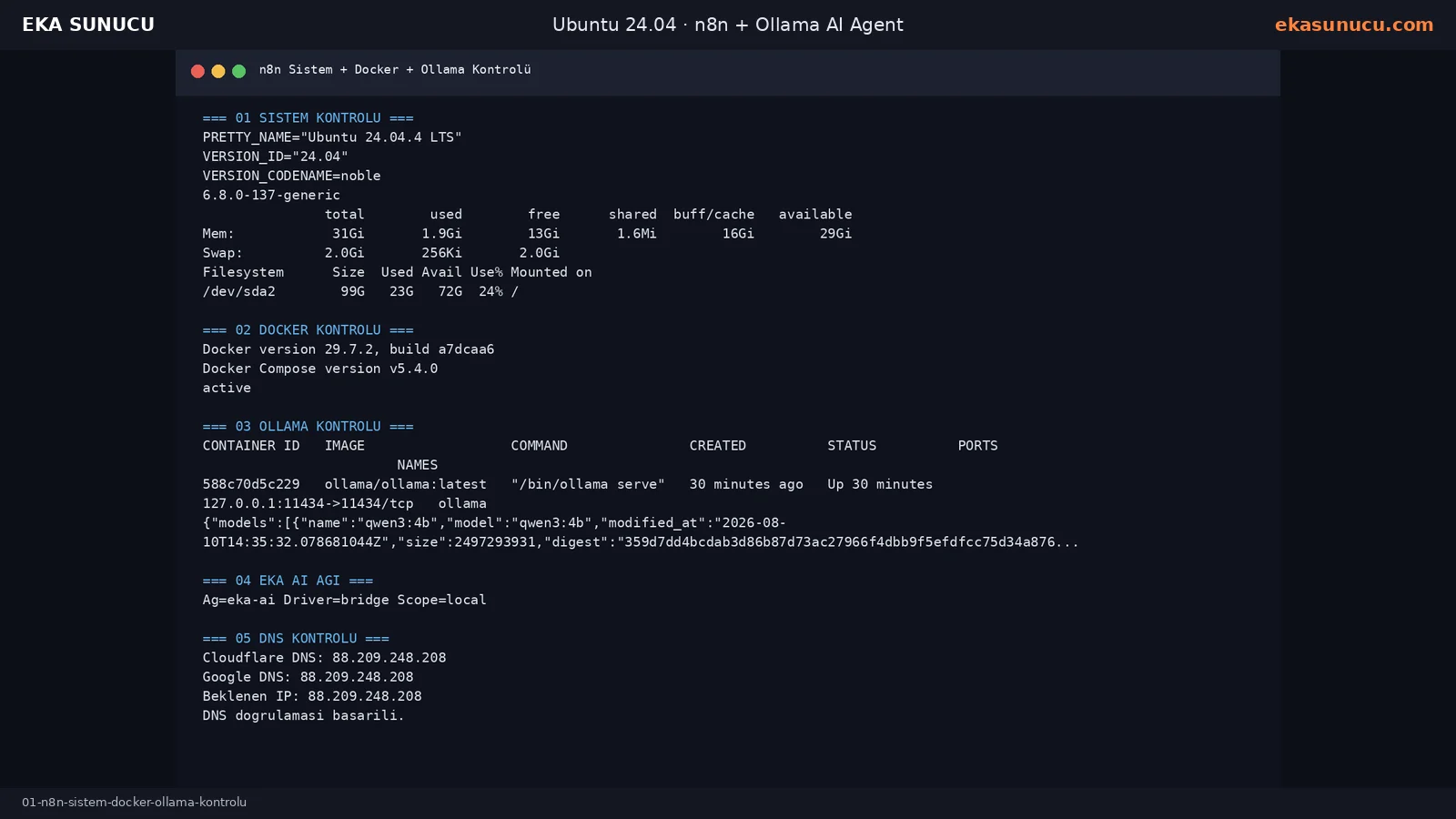This screenshot has height=819, width=1456.
Task: Open the ekasunucu.com link
Action: pos(1353,25)
